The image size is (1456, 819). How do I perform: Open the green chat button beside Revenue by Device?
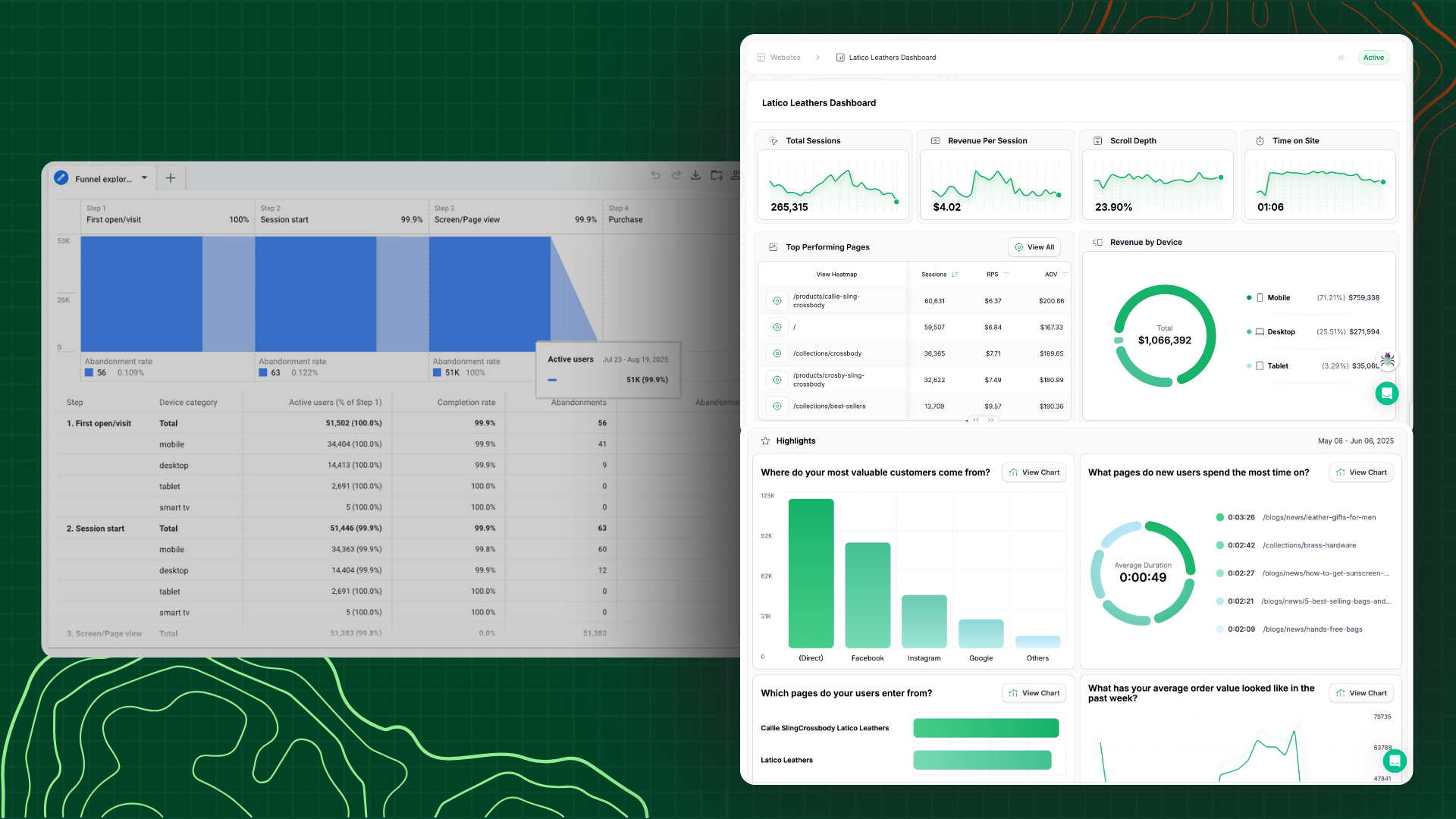pos(1387,393)
